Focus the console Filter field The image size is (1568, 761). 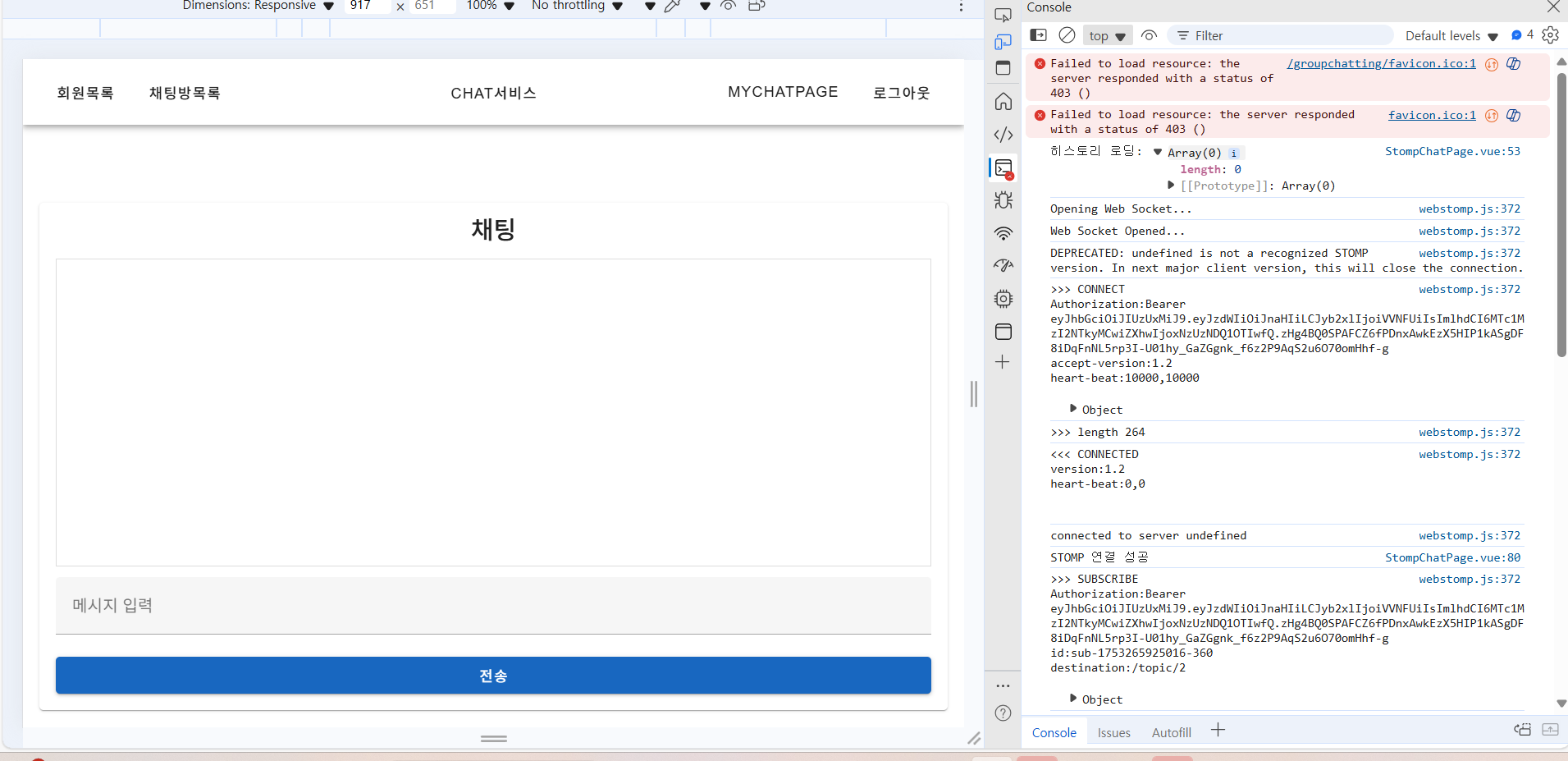coord(1280,35)
